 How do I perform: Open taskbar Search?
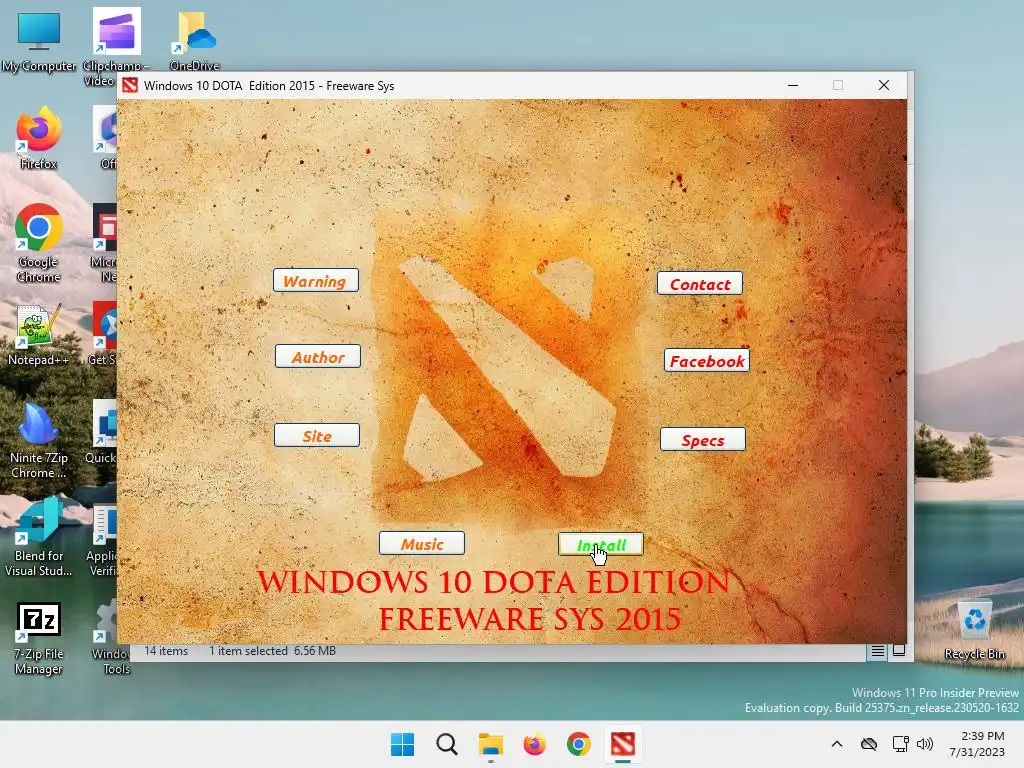[x=447, y=744]
